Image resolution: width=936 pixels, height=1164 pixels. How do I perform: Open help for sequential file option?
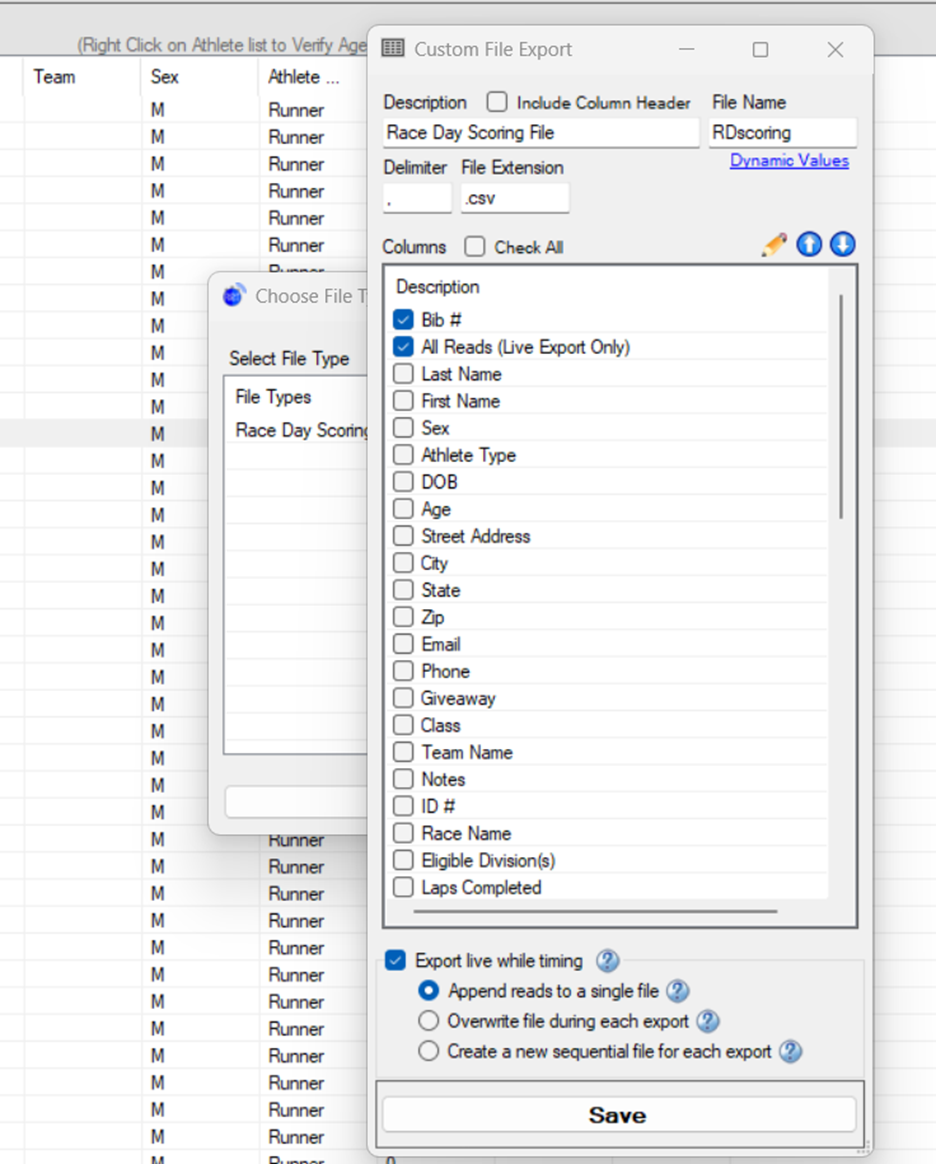point(791,1052)
